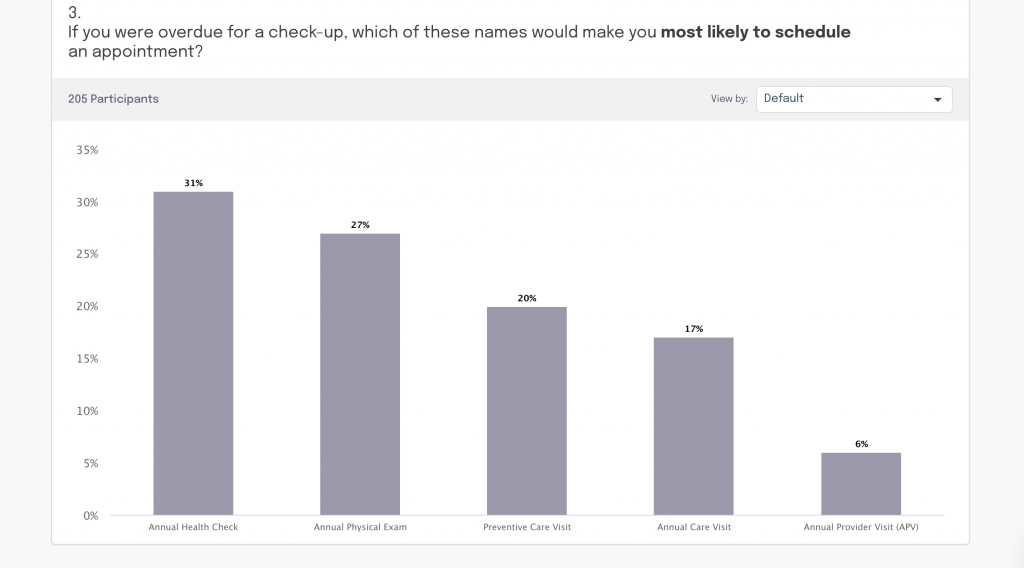This screenshot has width=1024, height=568.
Task: Click the 20% data label
Action: (x=527, y=298)
